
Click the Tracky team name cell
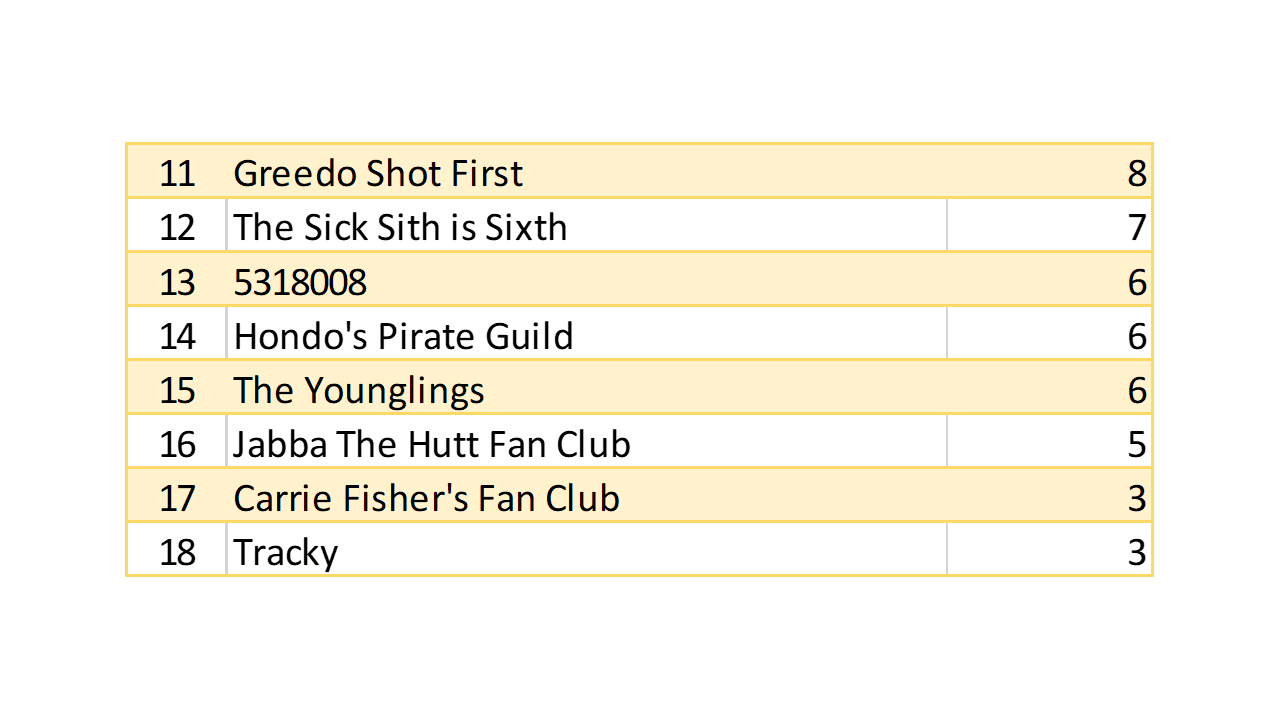(286, 552)
